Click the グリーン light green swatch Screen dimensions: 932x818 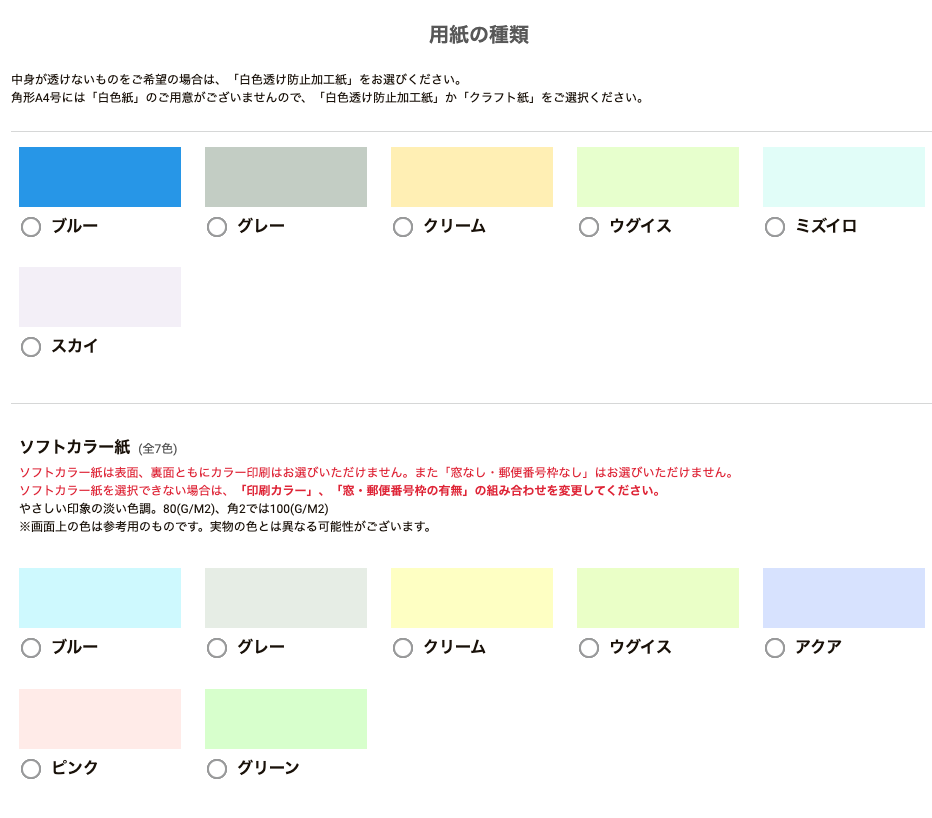[x=286, y=719]
